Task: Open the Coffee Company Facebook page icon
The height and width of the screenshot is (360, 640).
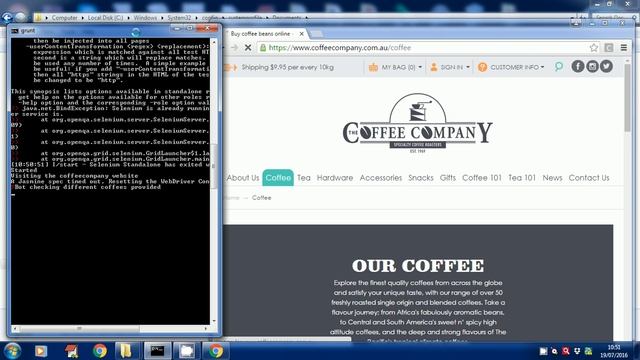Action: [578, 66]
